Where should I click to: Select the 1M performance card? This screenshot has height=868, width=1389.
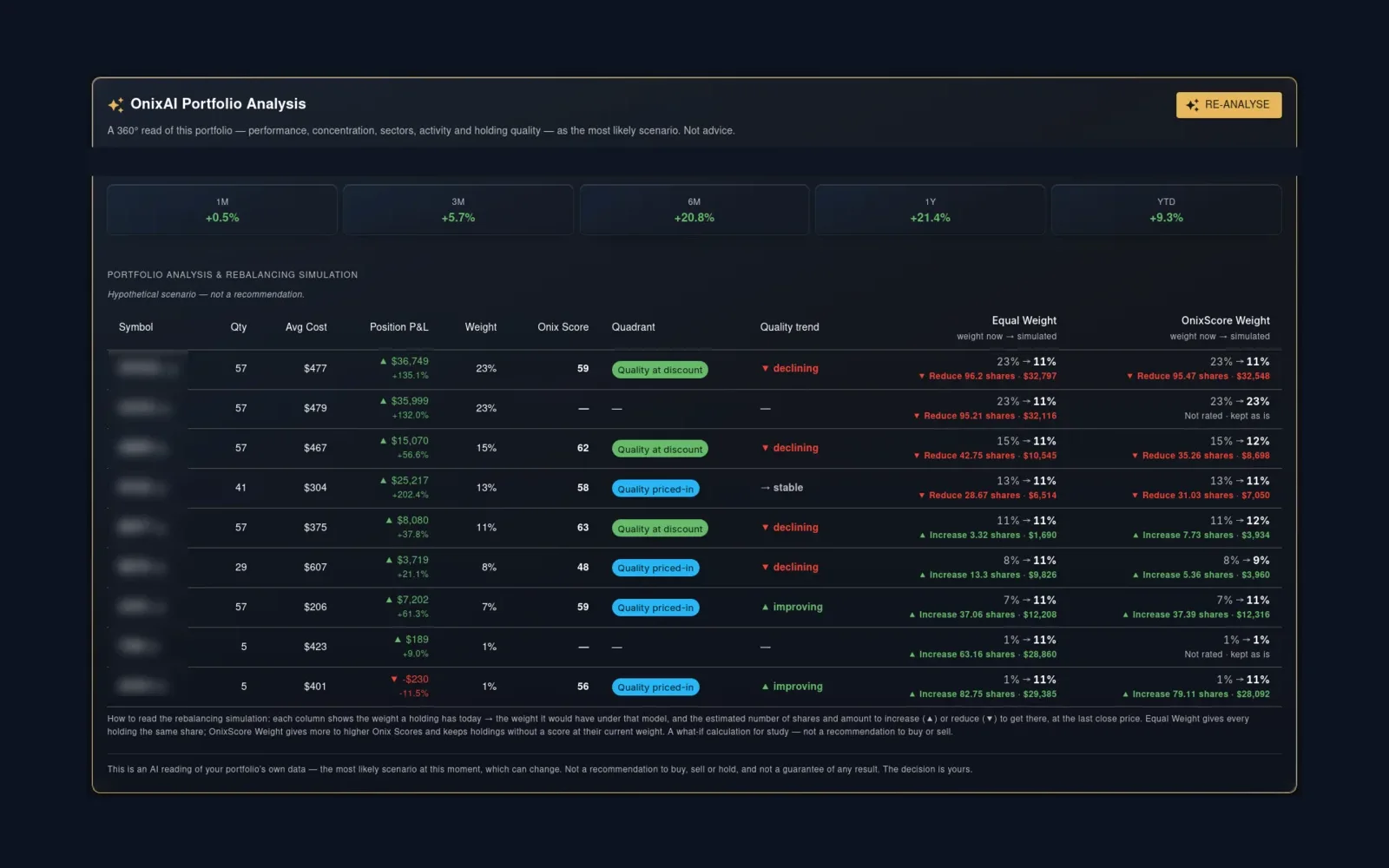pos(222,210)
